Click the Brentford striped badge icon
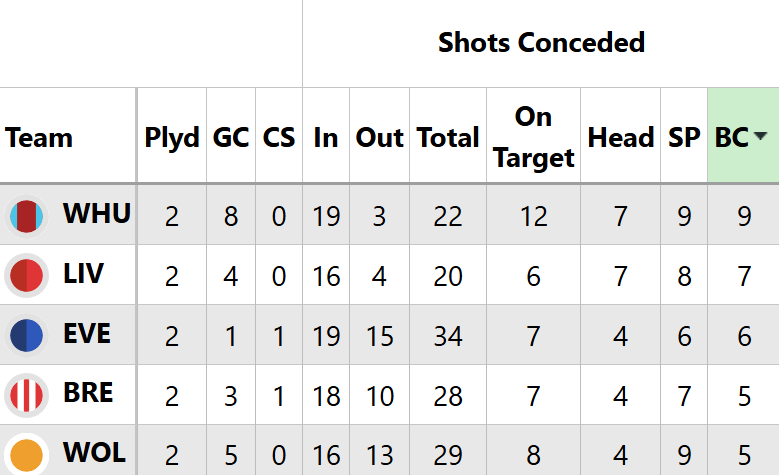 tap(26, 395)
